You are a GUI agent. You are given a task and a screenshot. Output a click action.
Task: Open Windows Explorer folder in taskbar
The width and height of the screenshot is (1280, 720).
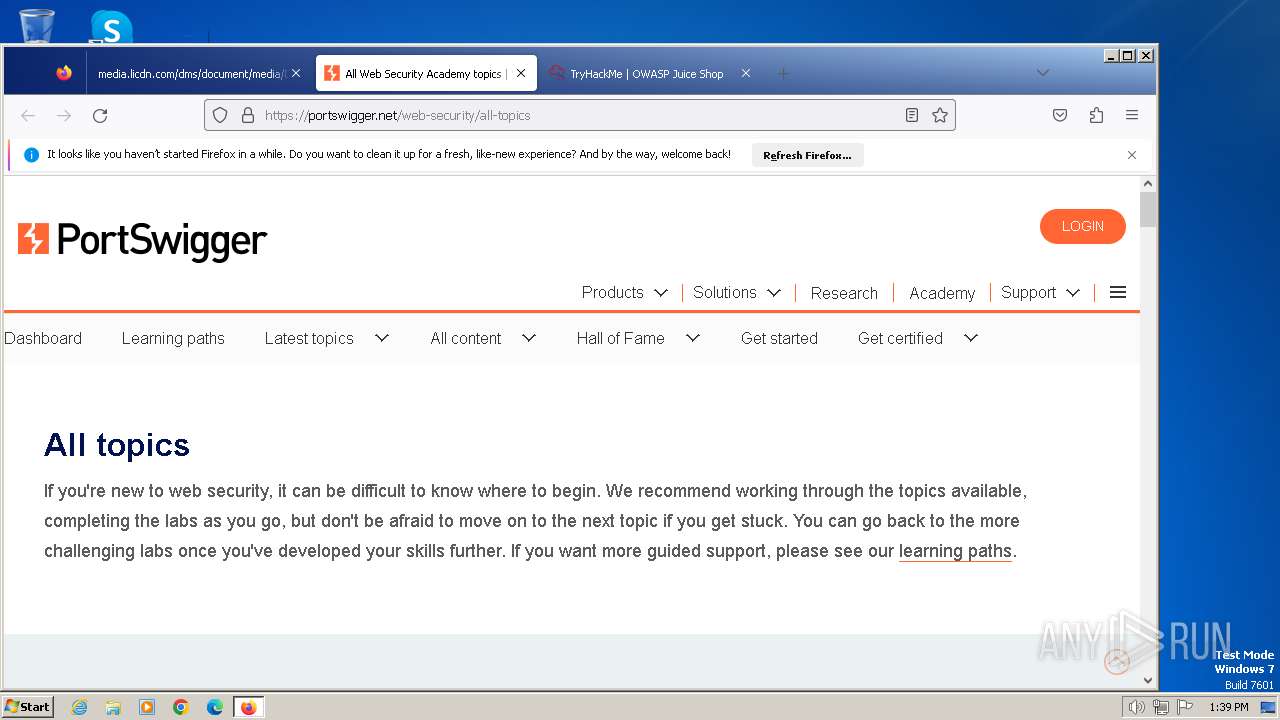coord(113,707)
